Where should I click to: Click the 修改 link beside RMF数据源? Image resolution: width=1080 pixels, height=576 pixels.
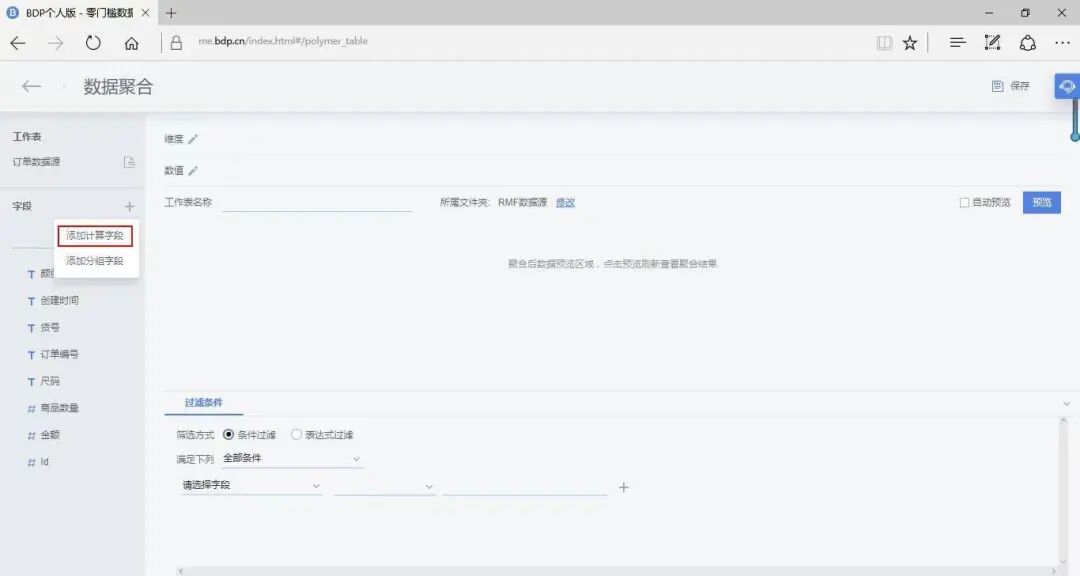565,202
